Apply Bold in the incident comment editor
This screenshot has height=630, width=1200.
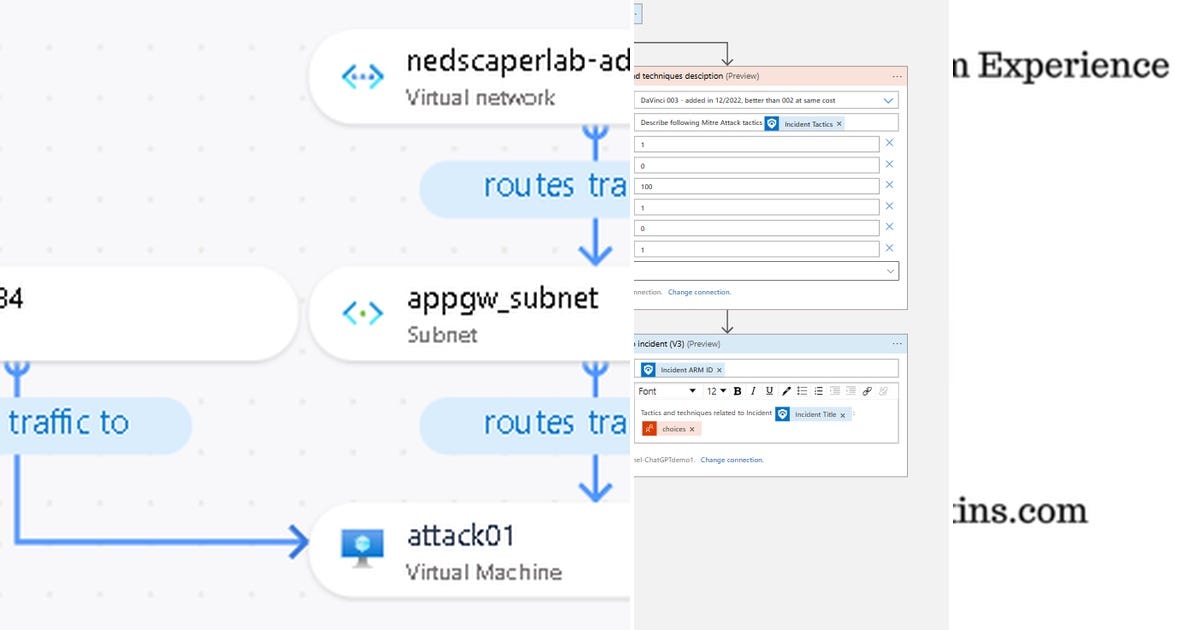pyautogui.click(x=738, y=391)
